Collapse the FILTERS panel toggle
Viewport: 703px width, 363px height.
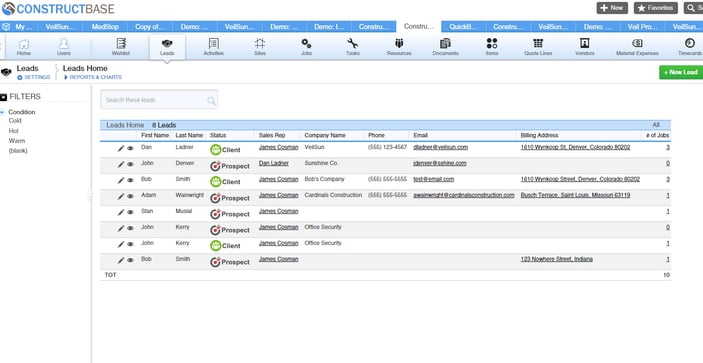click(x=4, y=97)
